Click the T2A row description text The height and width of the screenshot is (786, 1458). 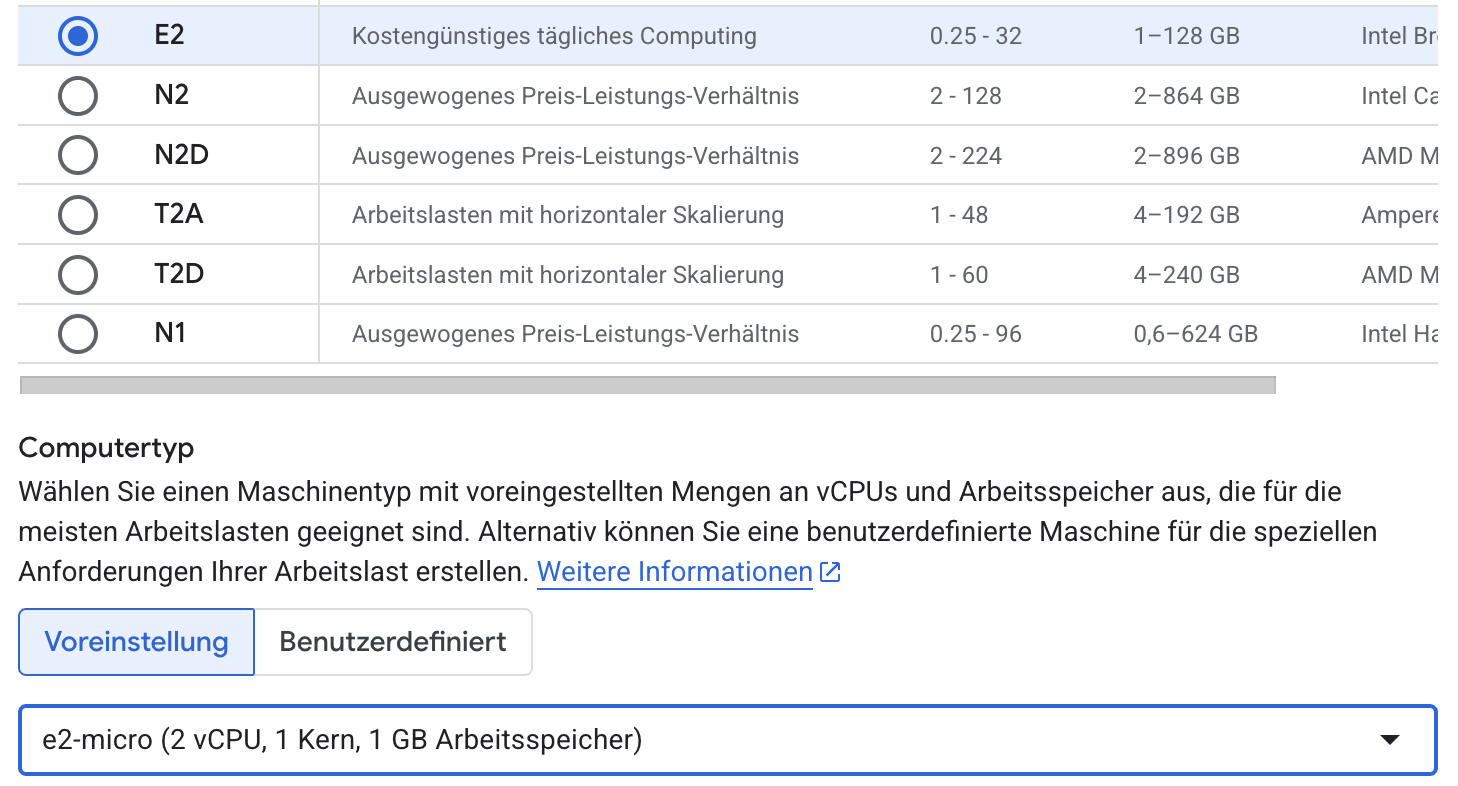pyautogui.click(x=567, y=215)
